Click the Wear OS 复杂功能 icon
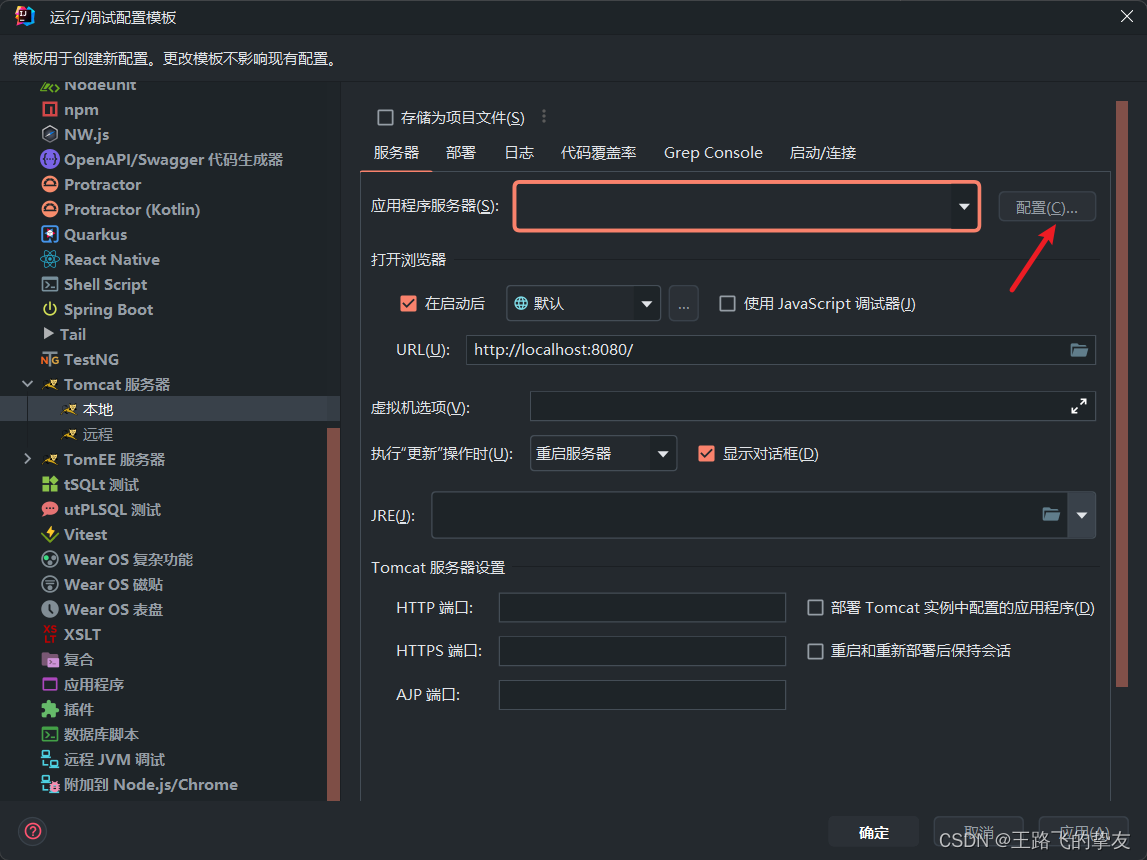The width and height of the screenshot is (1147, 860). coord(50,559)
